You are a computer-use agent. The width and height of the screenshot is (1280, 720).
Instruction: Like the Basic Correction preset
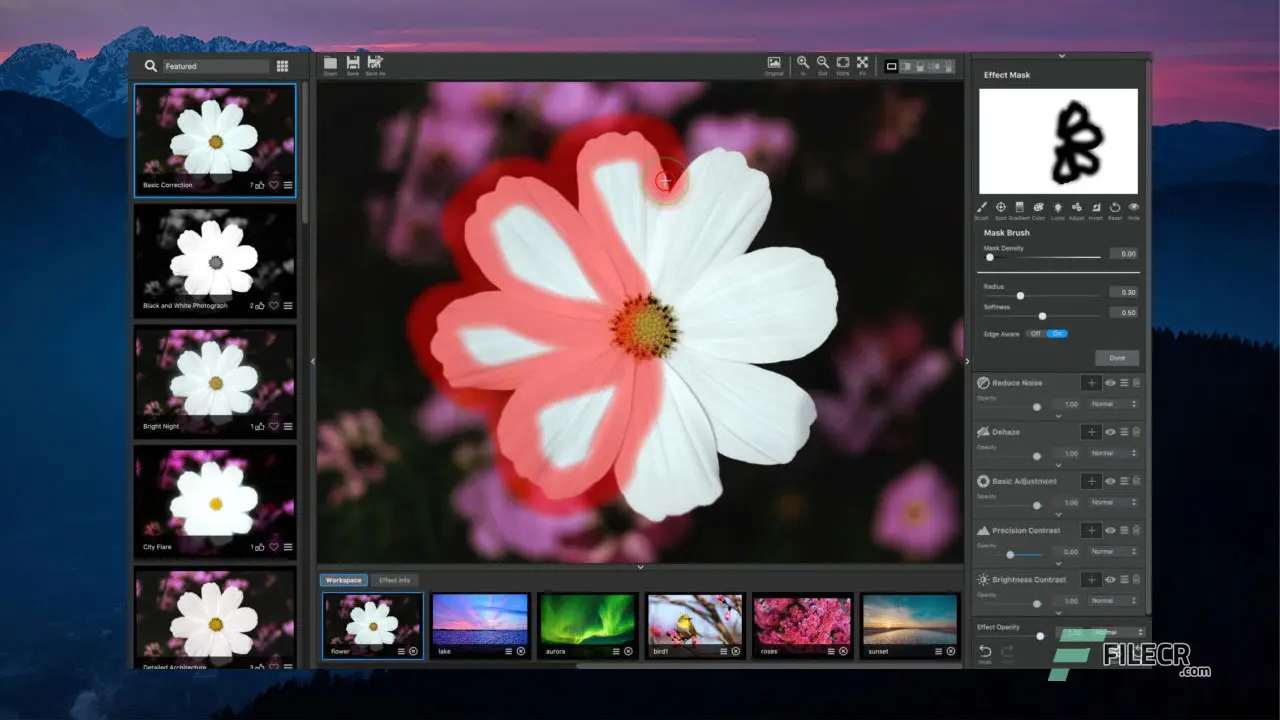click(260, 185)
